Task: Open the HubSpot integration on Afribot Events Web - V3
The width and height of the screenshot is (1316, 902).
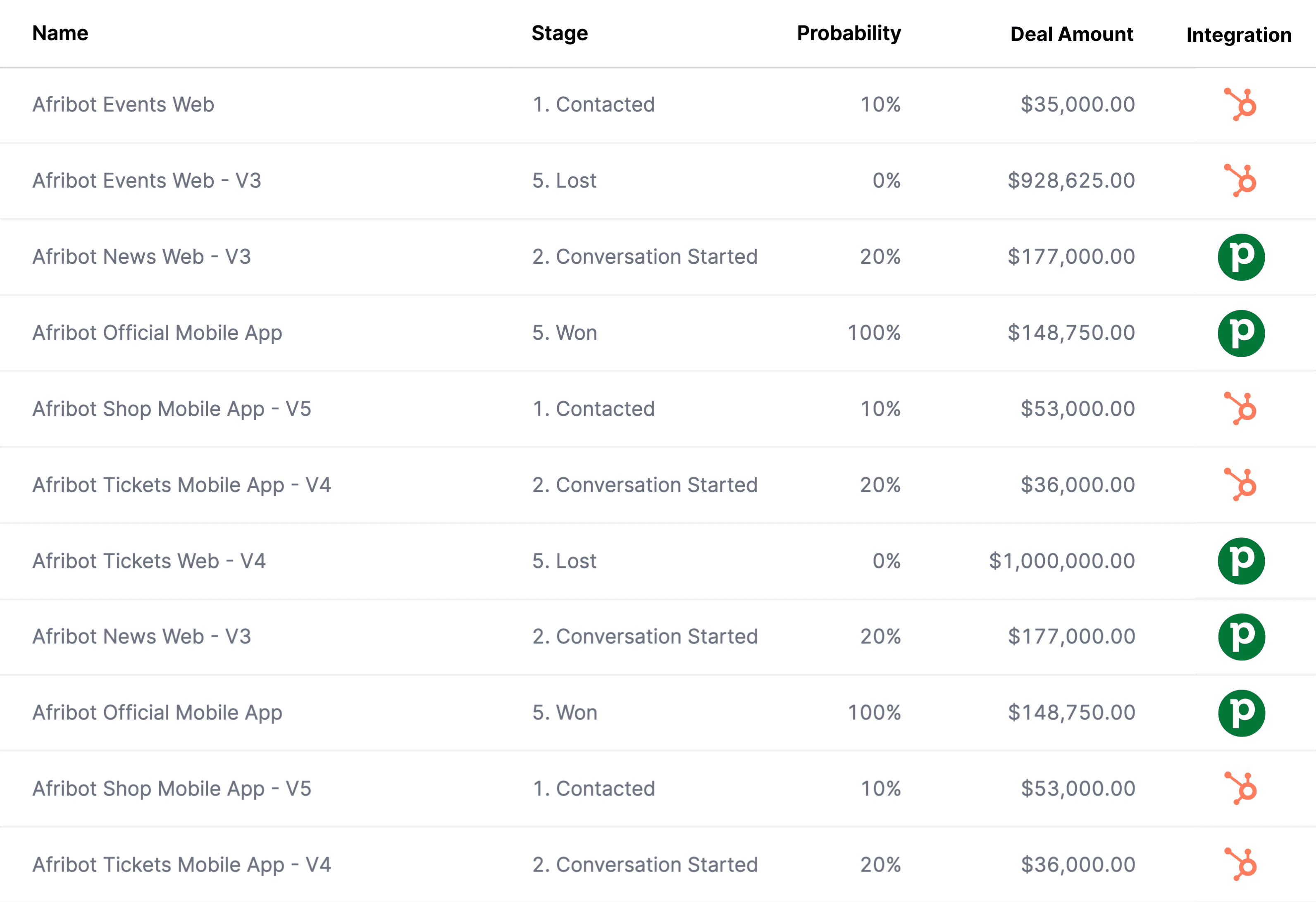Action: point(1241,180)
